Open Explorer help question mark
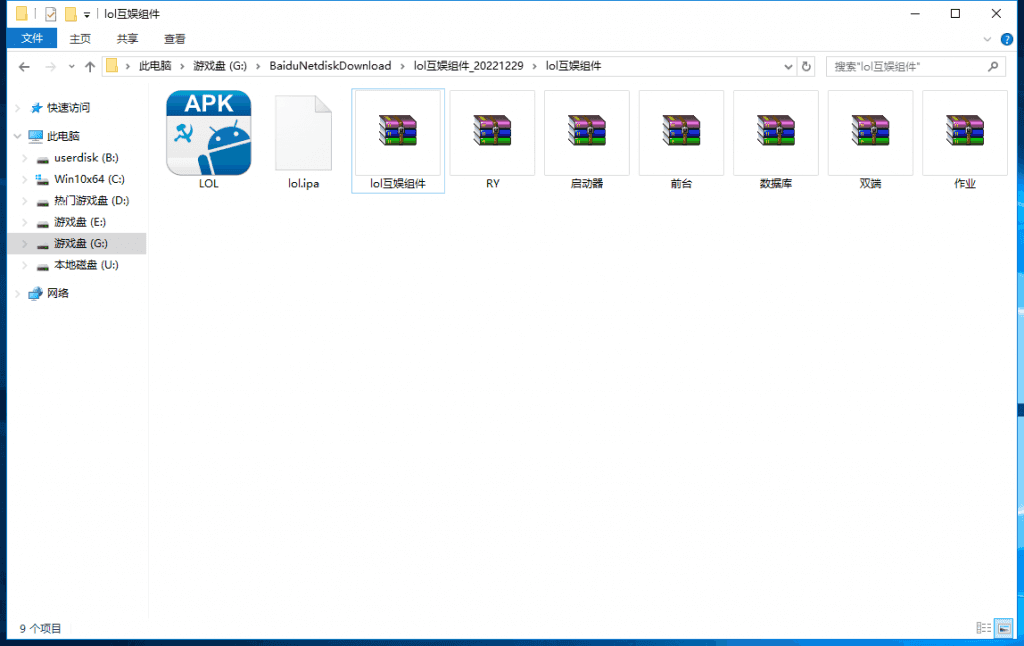1024x646 pixels. coord(1006,39)
